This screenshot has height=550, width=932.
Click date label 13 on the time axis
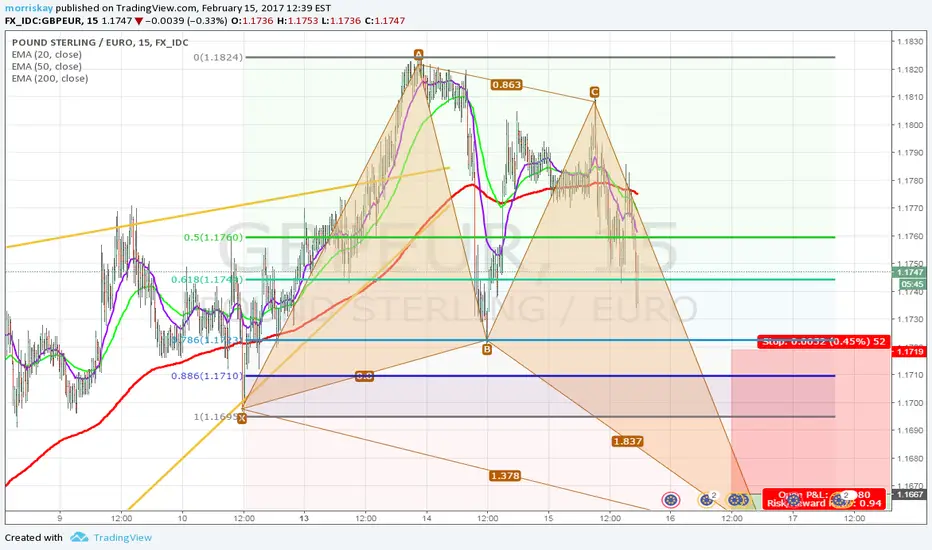point(304,518)
